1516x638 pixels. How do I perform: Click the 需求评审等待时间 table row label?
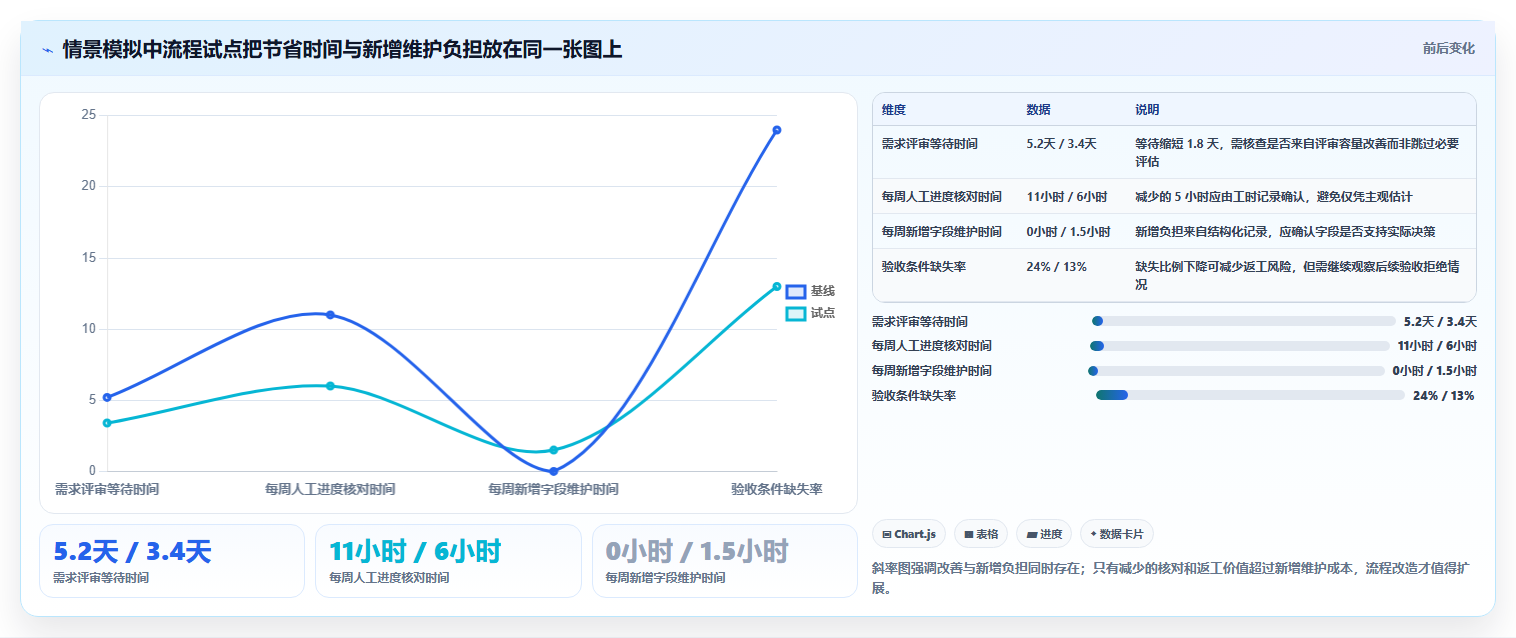(929, 144)
